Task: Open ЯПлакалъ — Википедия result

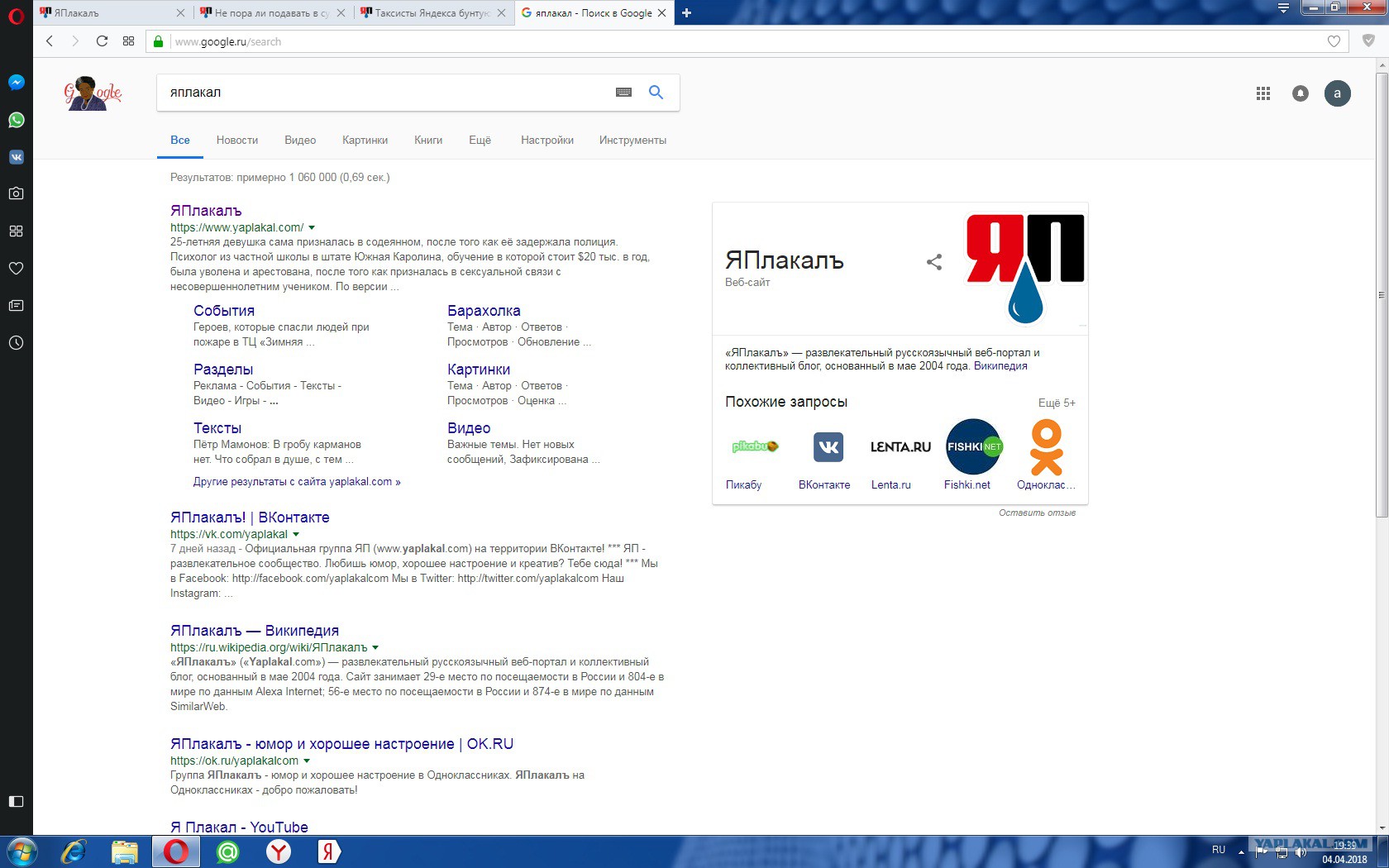Action: tap(255, 631)
